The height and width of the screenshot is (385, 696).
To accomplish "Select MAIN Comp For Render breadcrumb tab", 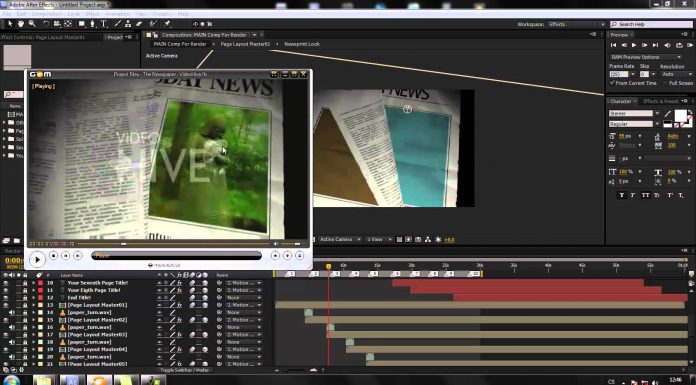I will pos(180,44).
